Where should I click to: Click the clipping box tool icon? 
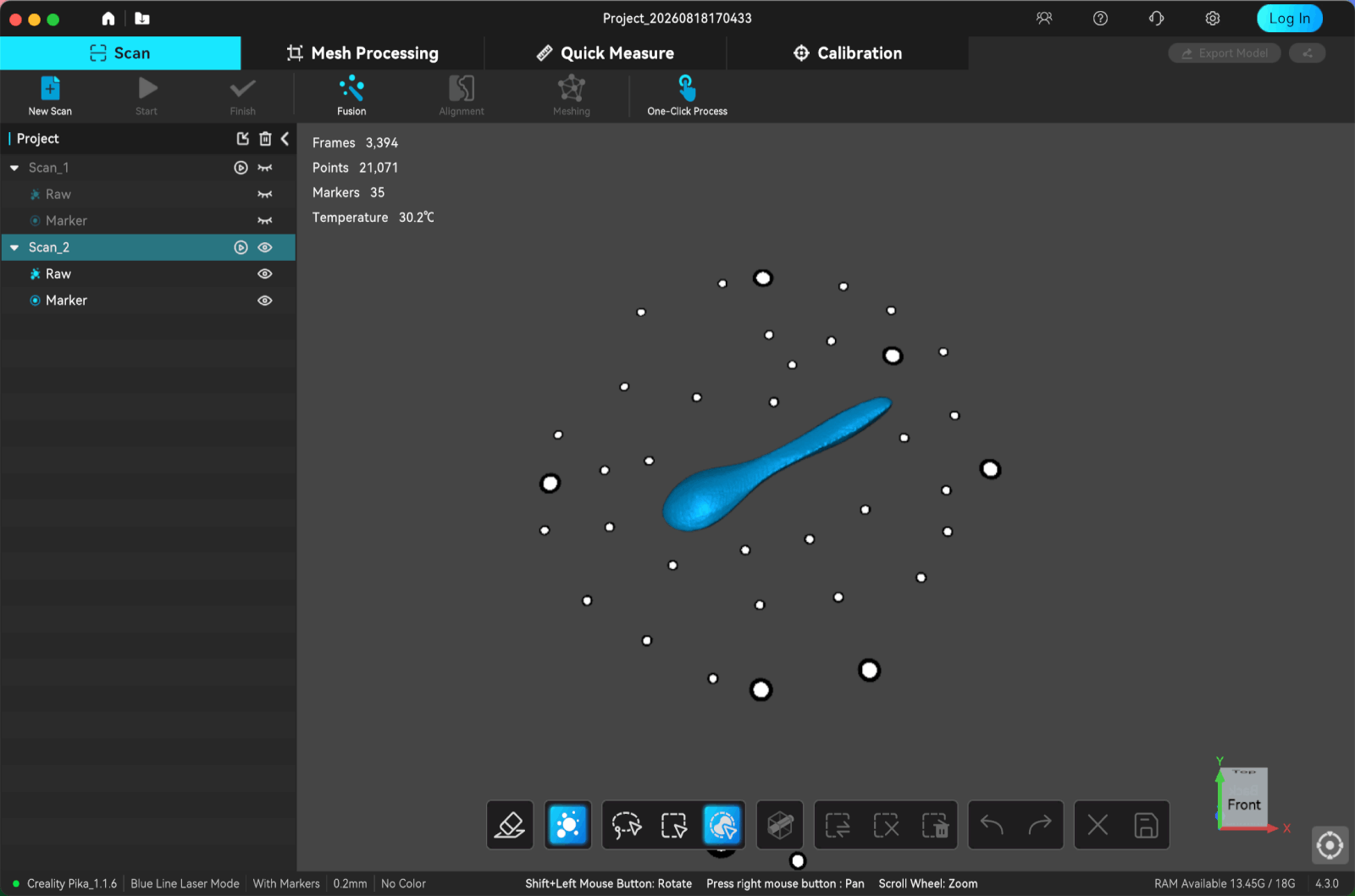click(x=780, y=825)
